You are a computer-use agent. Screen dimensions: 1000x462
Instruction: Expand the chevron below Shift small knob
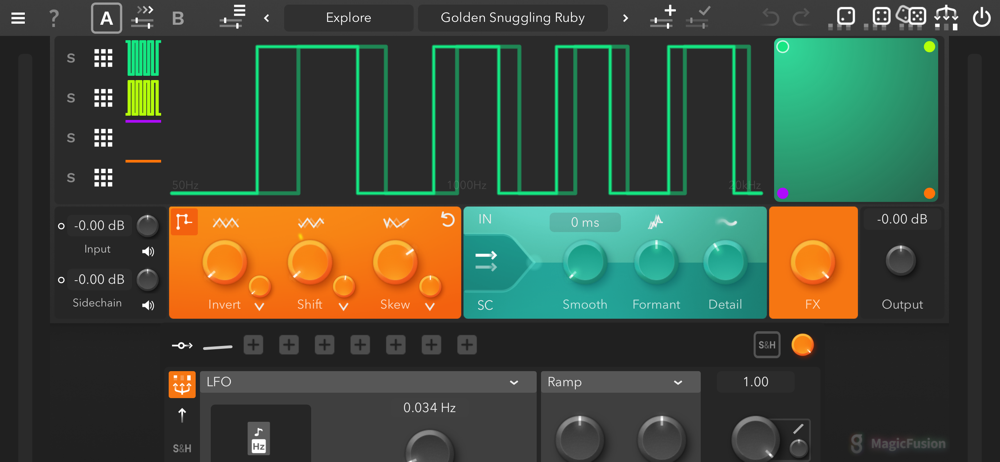click(344, 308)
